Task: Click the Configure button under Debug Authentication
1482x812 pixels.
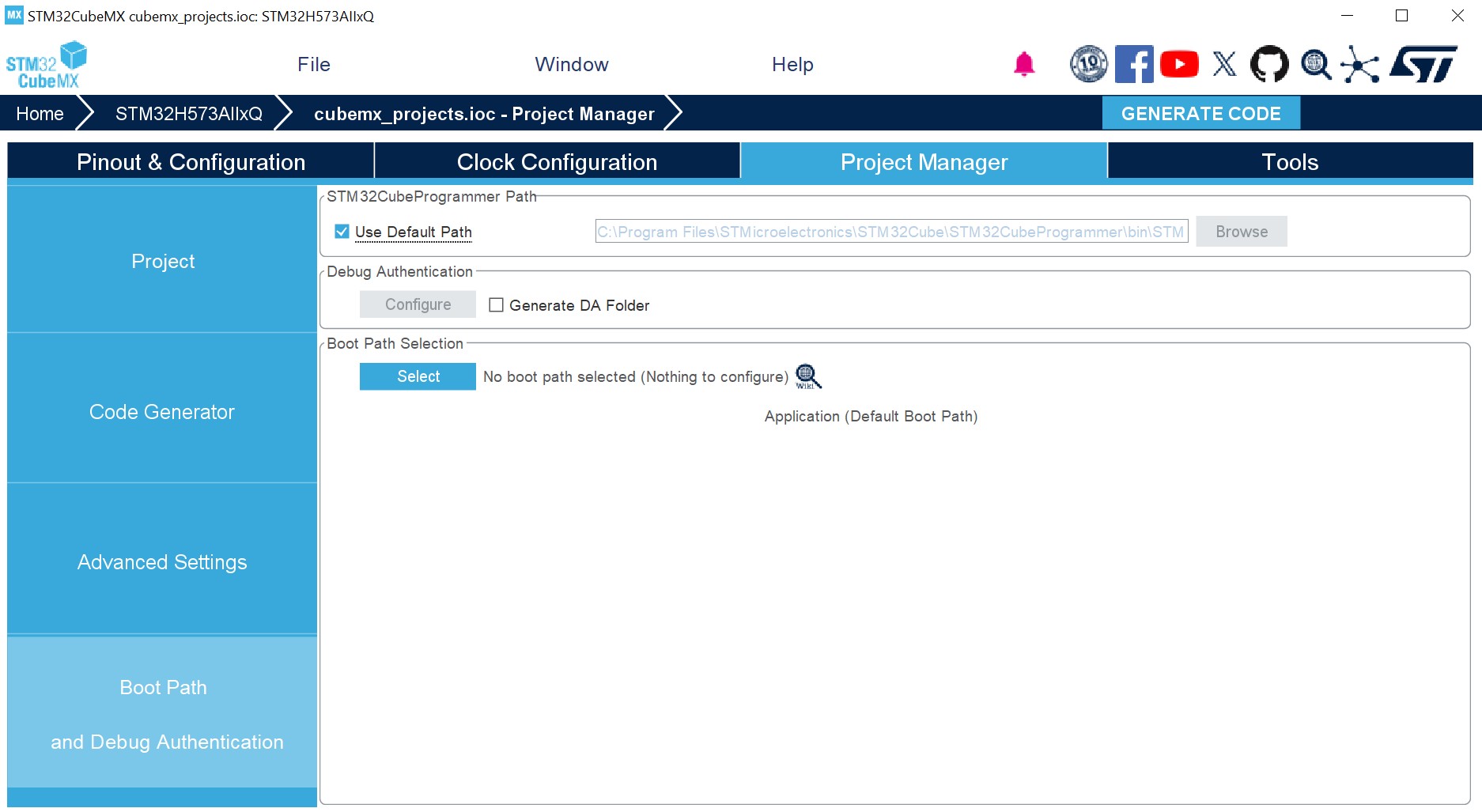Action: pyautogui.click(x=418, y=304)
